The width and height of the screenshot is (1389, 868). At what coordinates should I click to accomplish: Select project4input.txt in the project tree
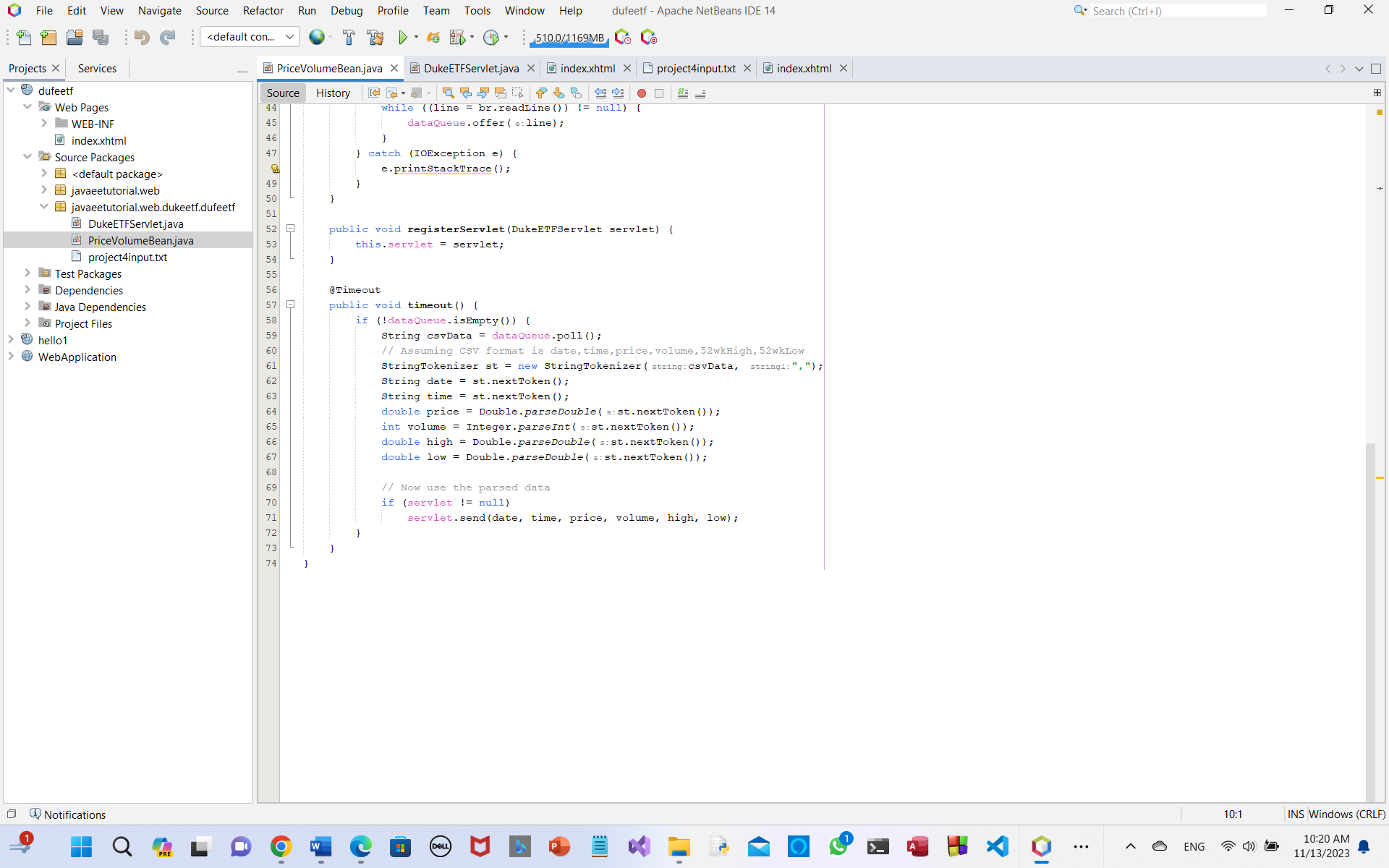[x=127, y=258]
